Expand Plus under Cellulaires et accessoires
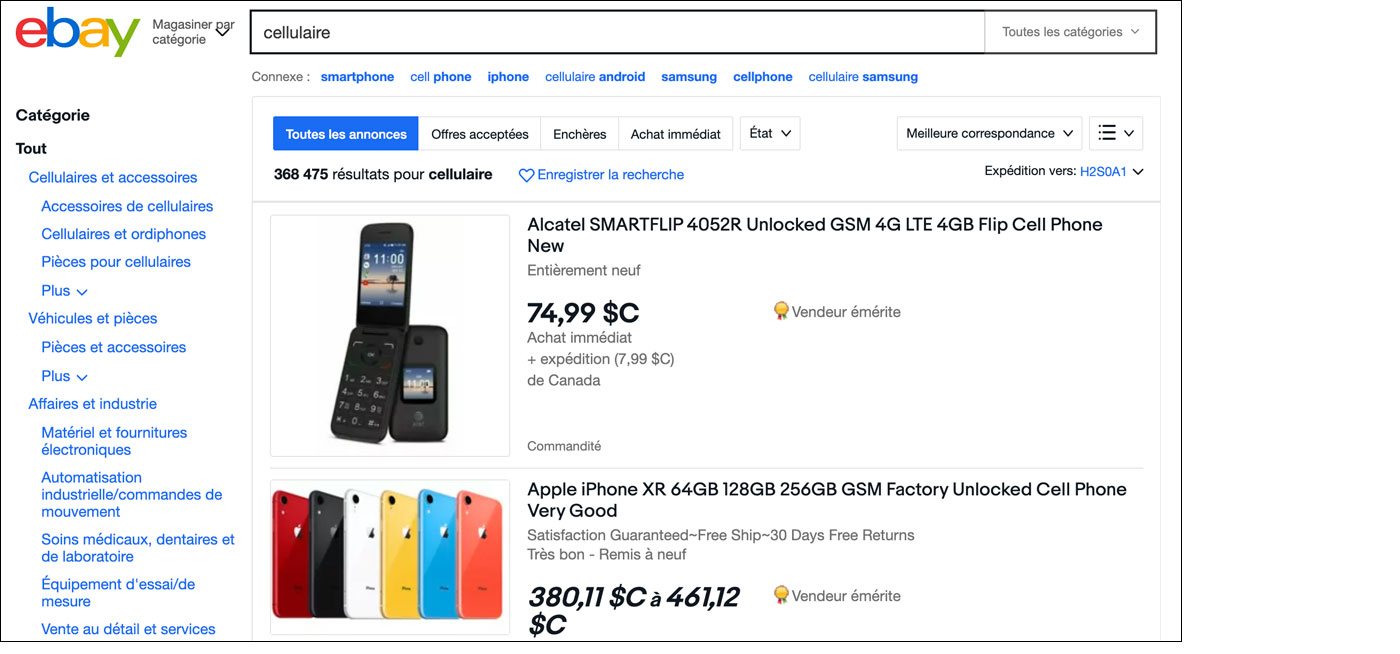 tap(64, 291)
